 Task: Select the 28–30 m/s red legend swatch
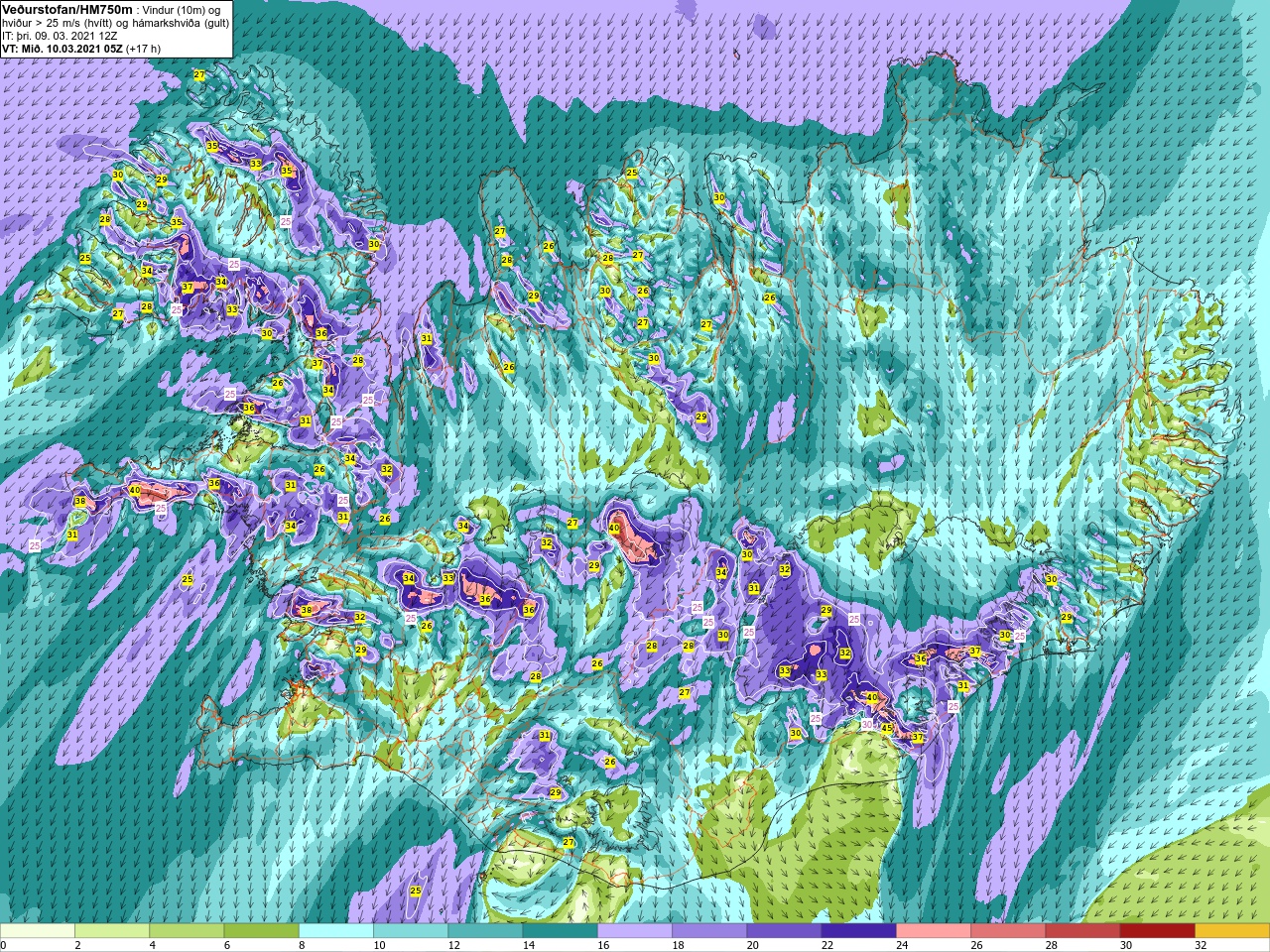click(x=1082, y=930)
